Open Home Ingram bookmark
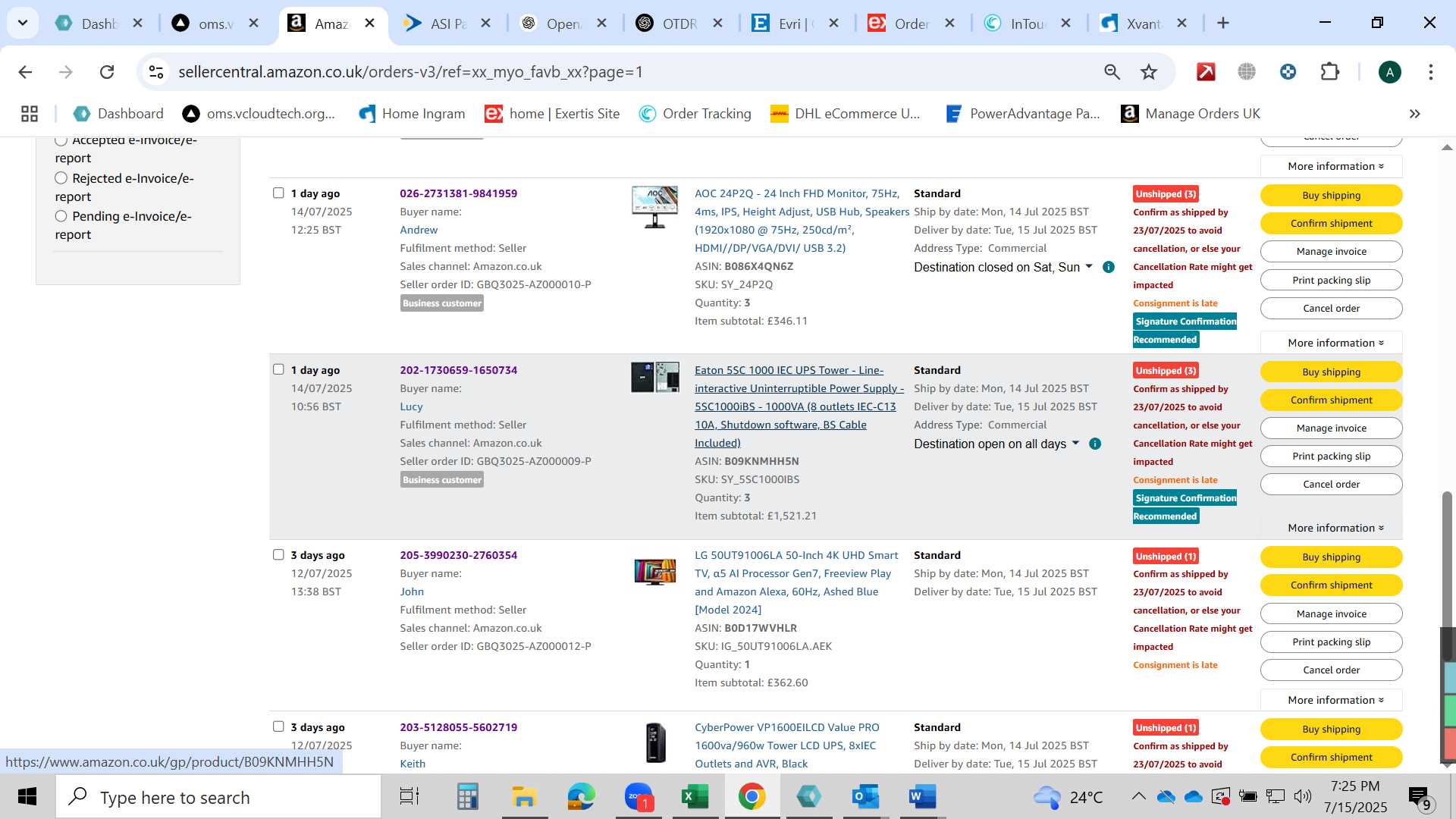Screen dimensions: 1456x819 (412, 114)
